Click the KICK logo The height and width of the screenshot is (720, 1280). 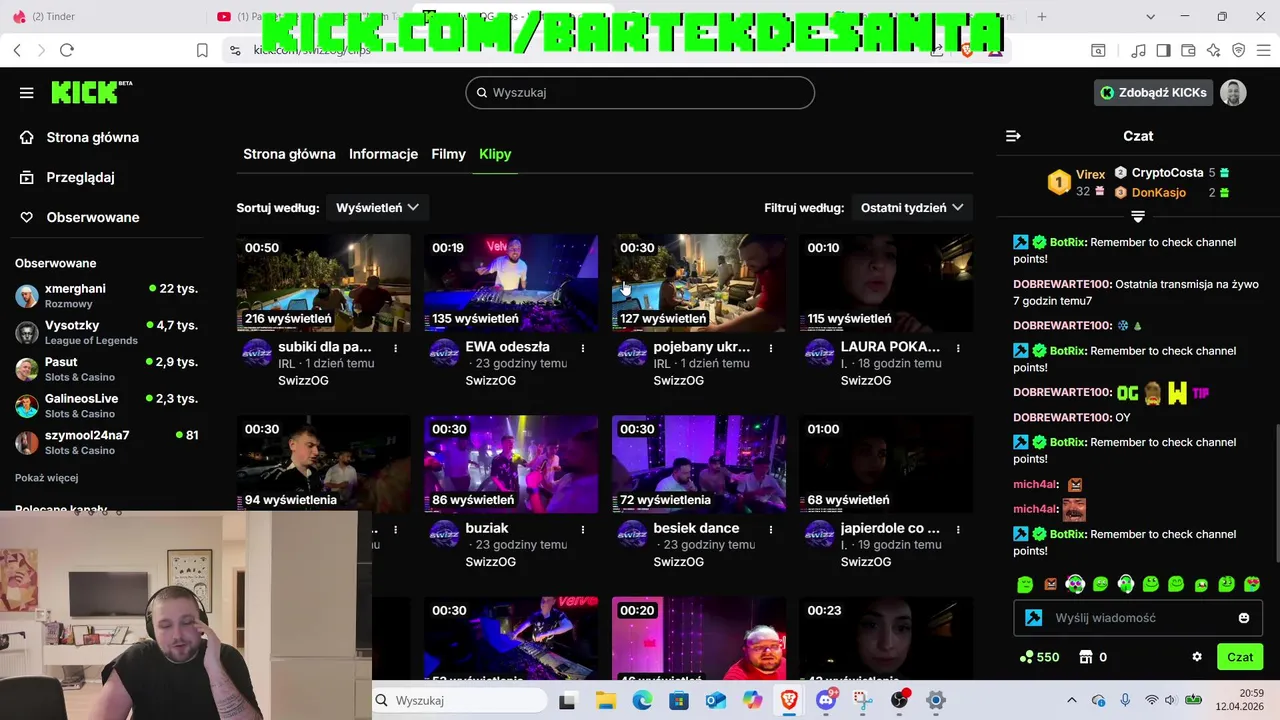click(x=91, y=92)
